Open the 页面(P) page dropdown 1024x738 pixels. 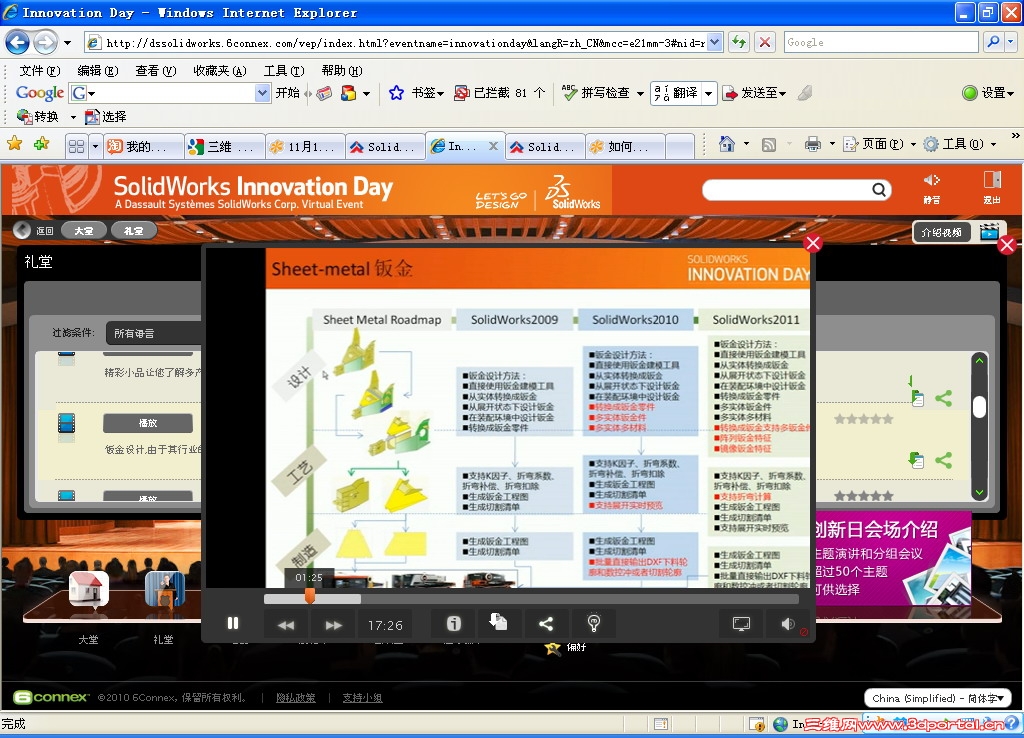pyautogui.click(x=879, y=144)
